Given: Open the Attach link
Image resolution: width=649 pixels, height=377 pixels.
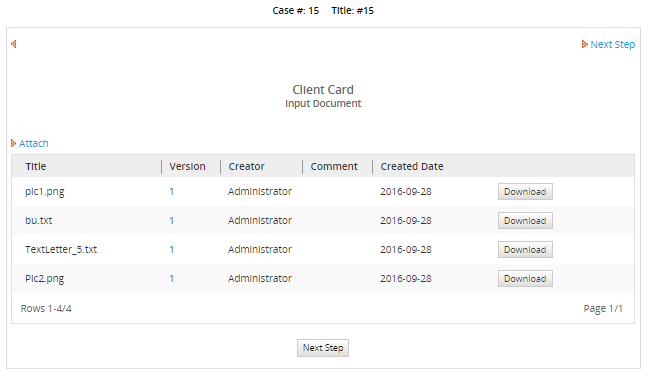Looking at the screenshot, I should [34, 143].
